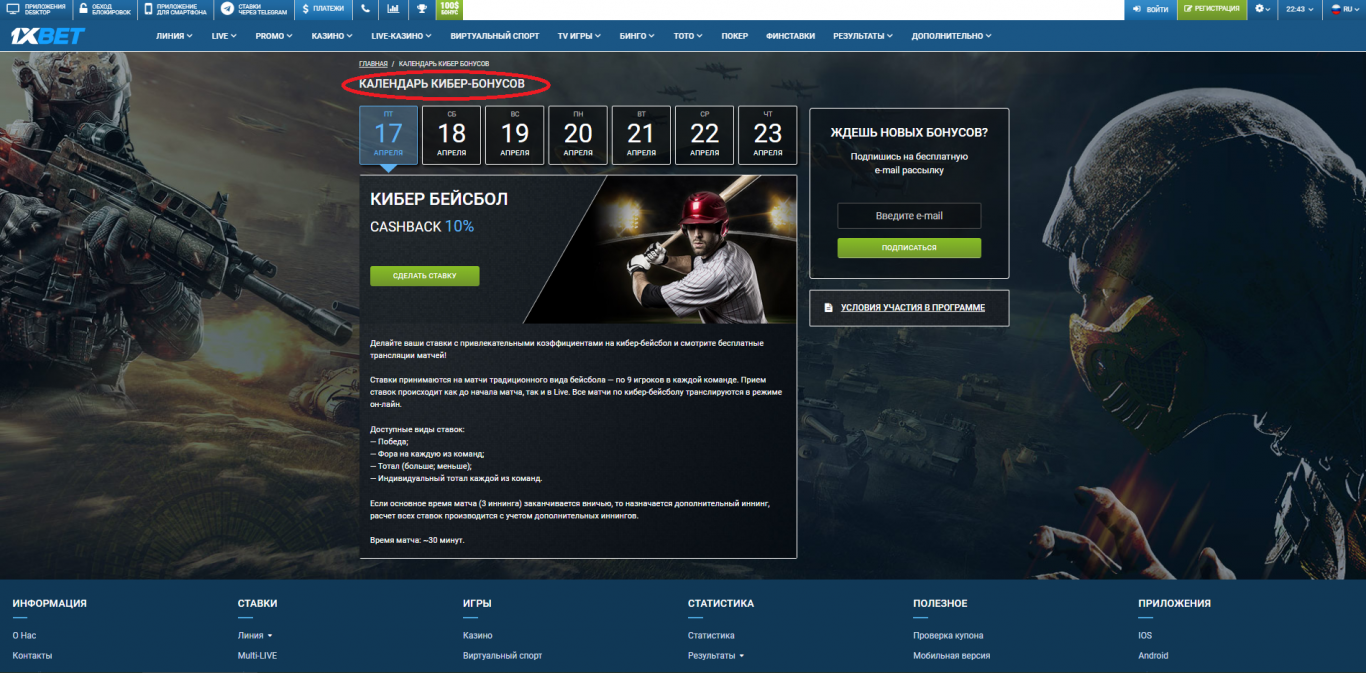Click the Введите e-mail input field
This screenshot has height=673, width=1366.
[x=908, y=215]
